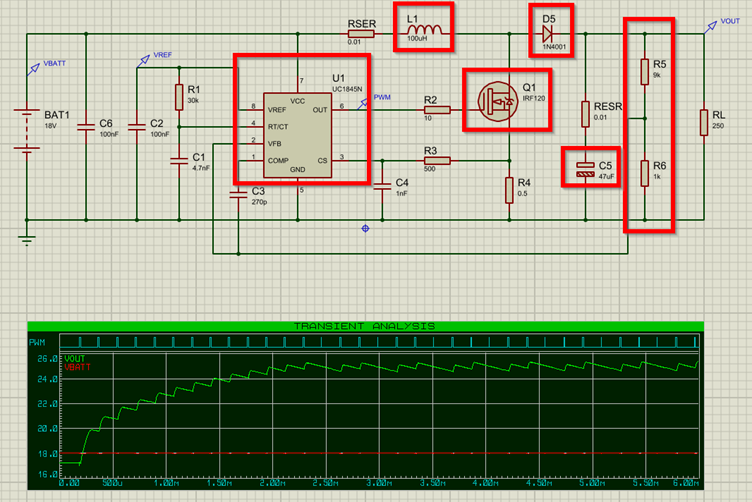Select resistor R1 symbol
752x502 pixels.
[x=179, y=97]
